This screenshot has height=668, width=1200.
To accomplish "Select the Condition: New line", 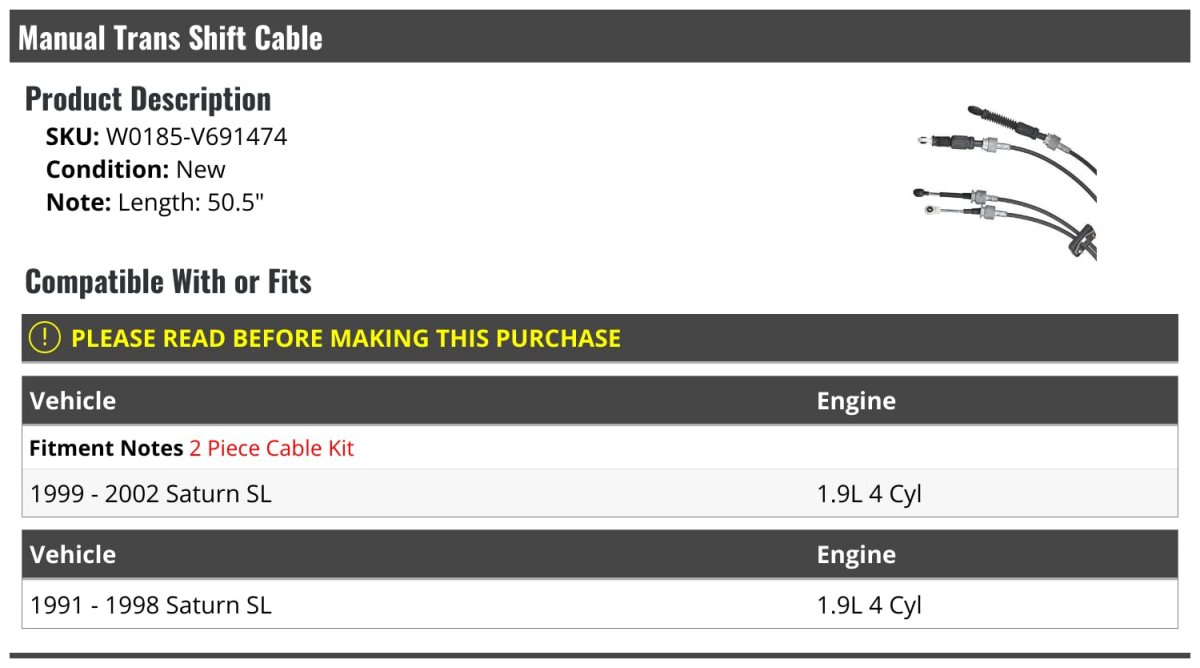I will (136, 169).
